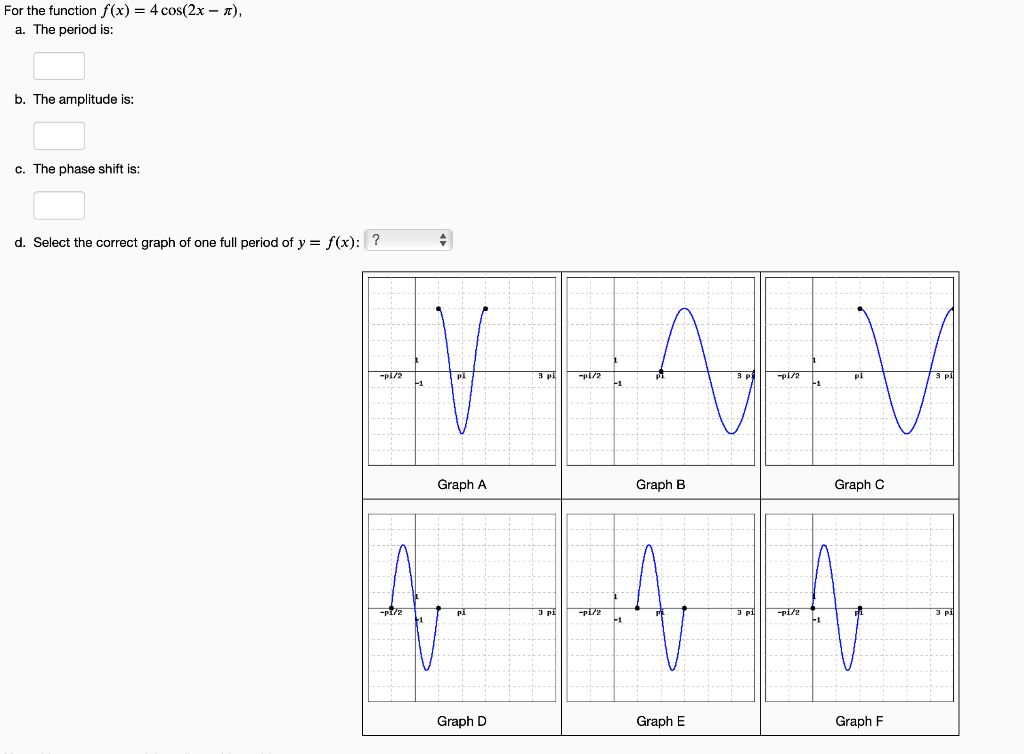
Task: Select Graph B thumbnail
Action: point(661,372)
